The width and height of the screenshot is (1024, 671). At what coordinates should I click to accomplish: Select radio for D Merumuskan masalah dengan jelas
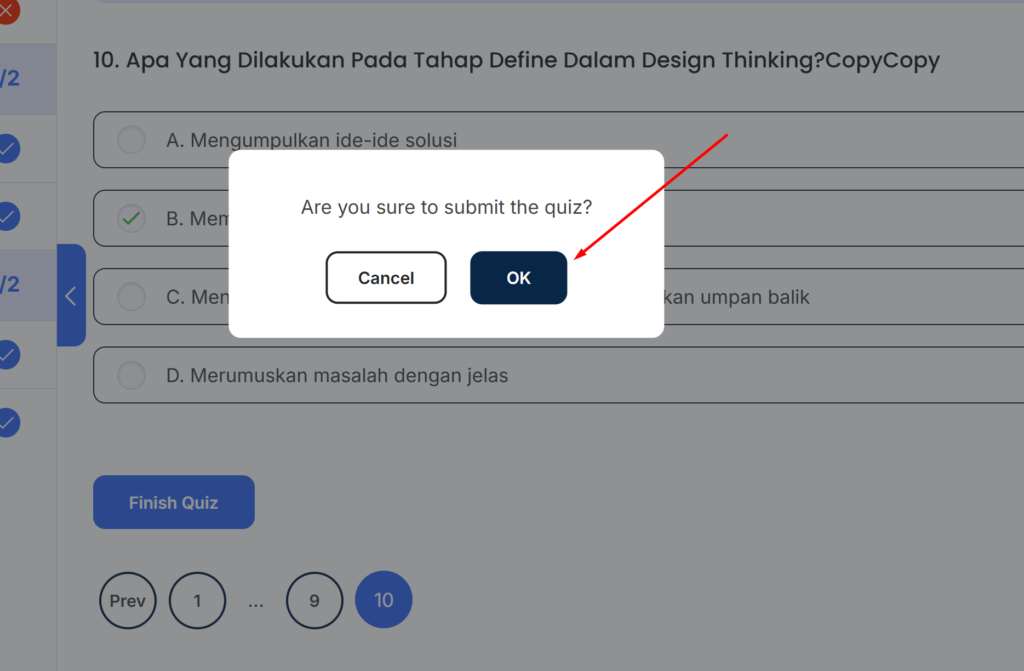(131, 375)
